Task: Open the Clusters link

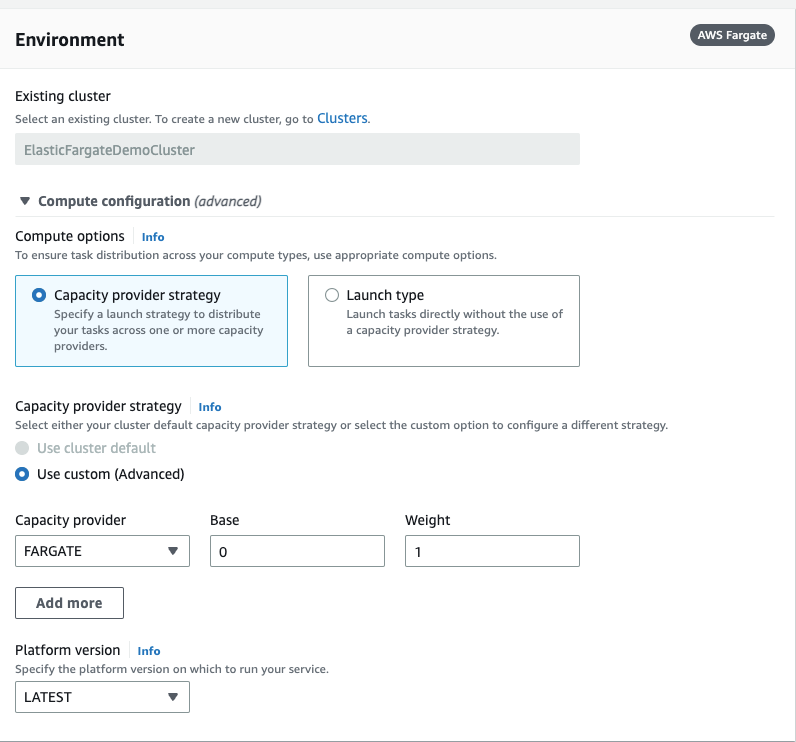Action: (x=342, y=118)
